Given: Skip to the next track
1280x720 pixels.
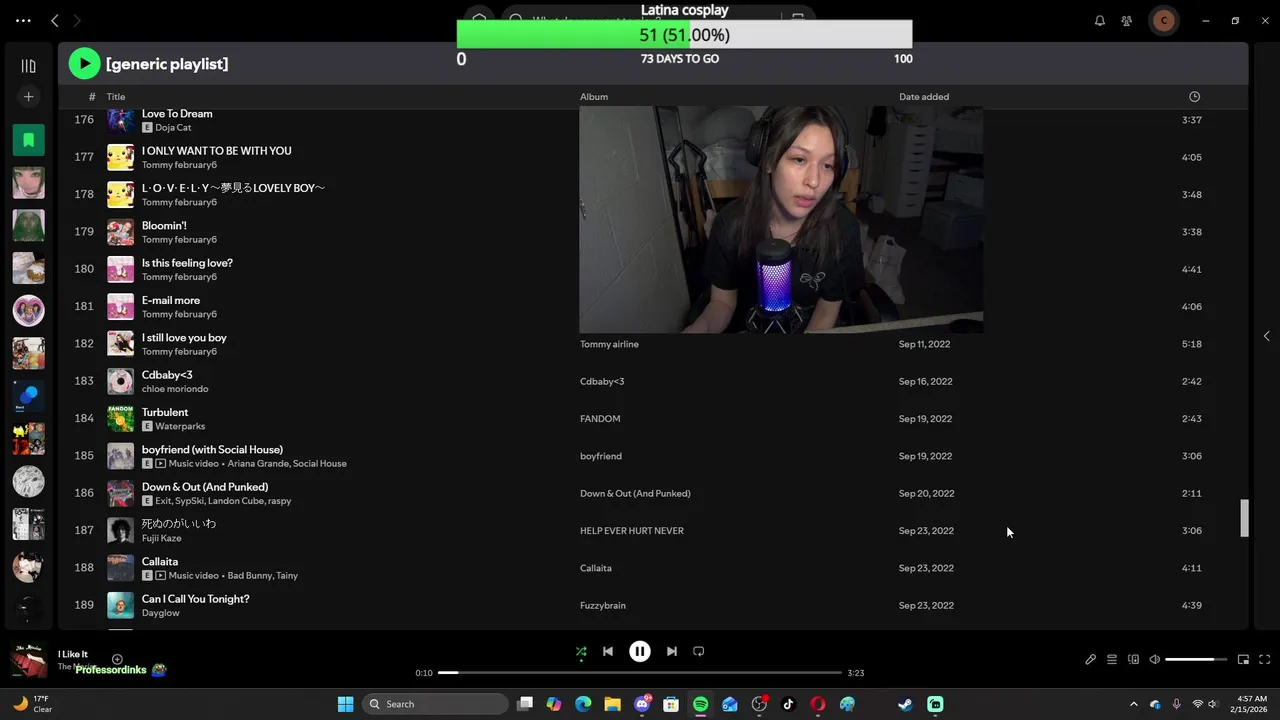Looking at the screenshot, I should click(672, 651).
